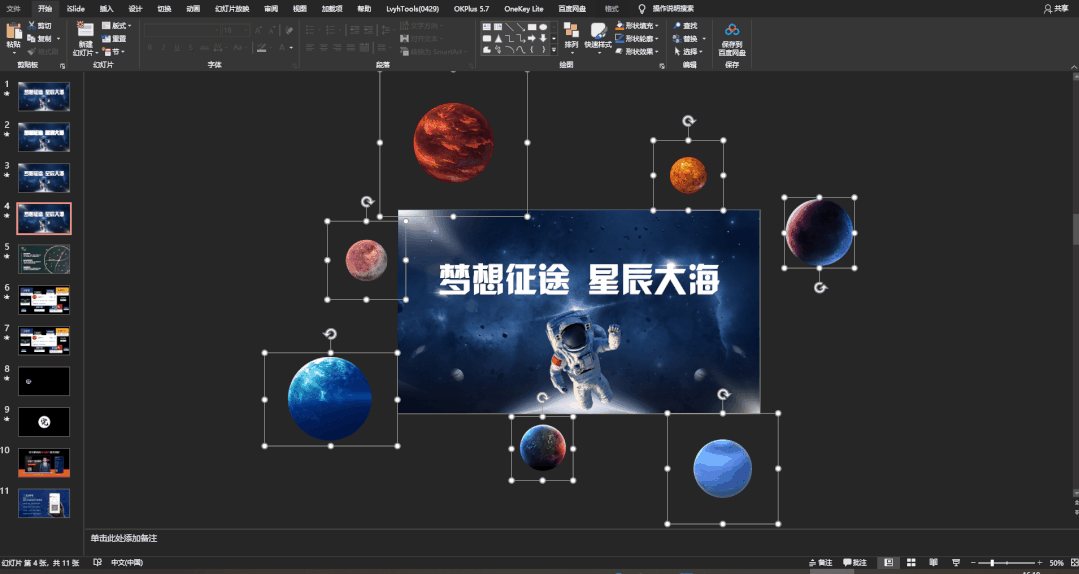The image size is (1079, 574).
Task: Select slide 5 thumbnail in panel
Action: 44,259
